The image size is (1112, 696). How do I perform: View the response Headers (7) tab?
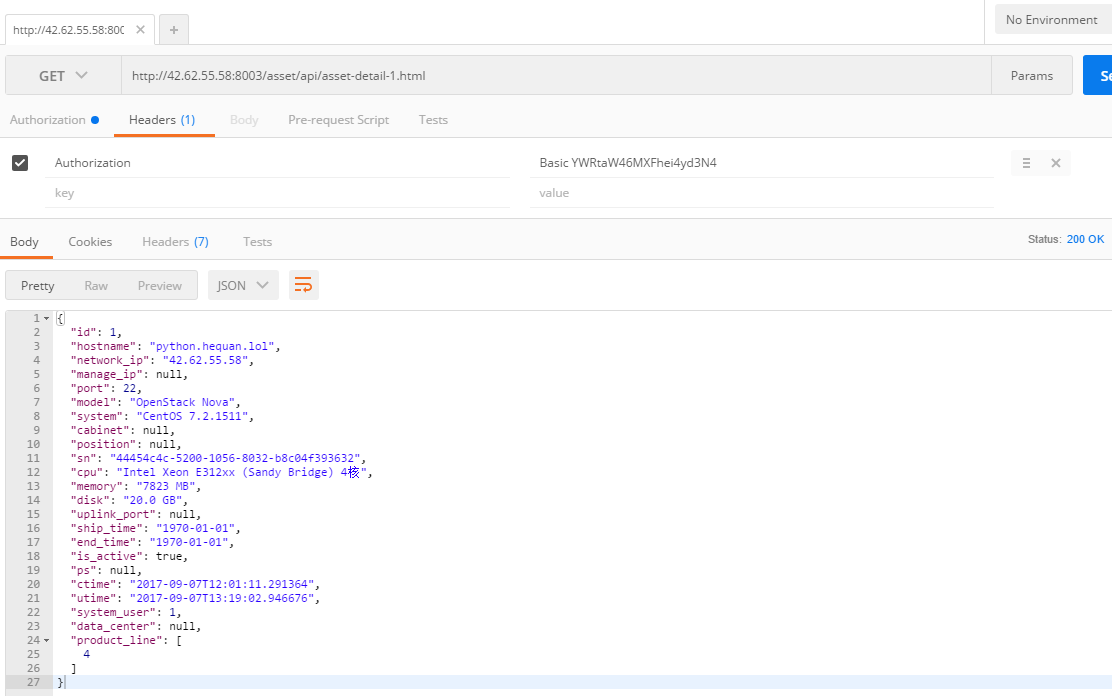pos(175,242)
